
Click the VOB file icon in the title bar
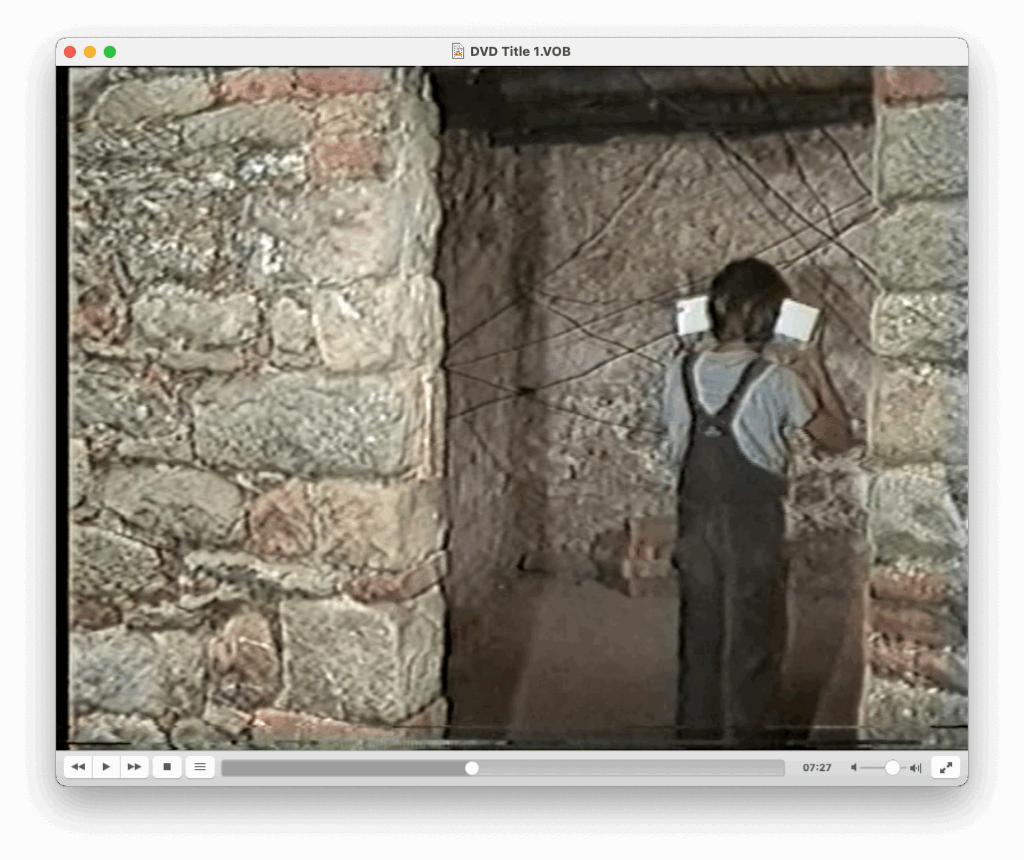[458, 51]
